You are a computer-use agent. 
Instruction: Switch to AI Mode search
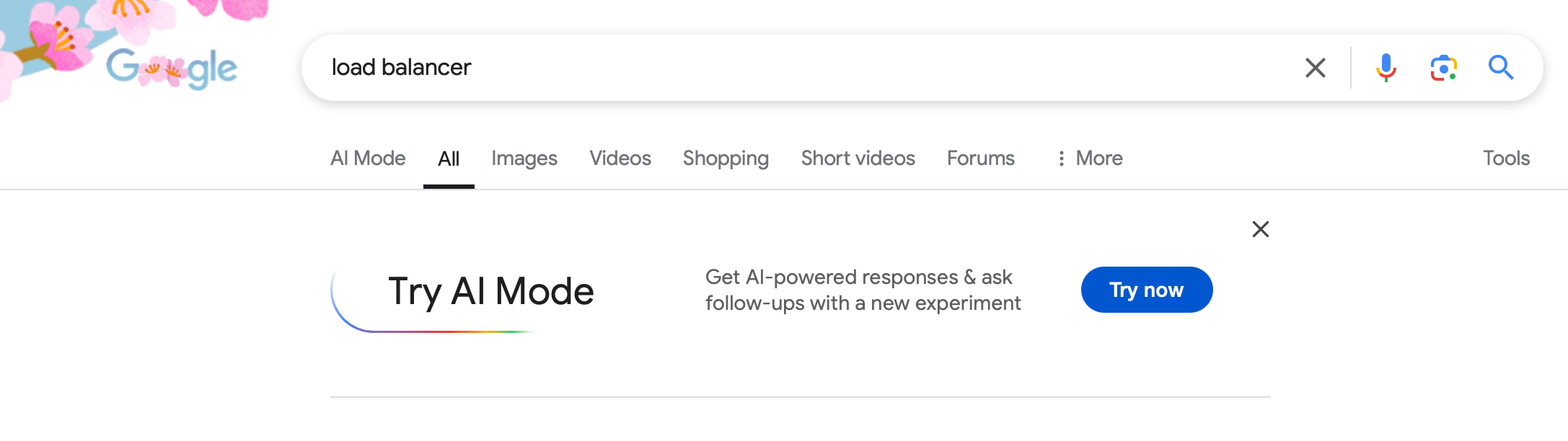[367, 158]
